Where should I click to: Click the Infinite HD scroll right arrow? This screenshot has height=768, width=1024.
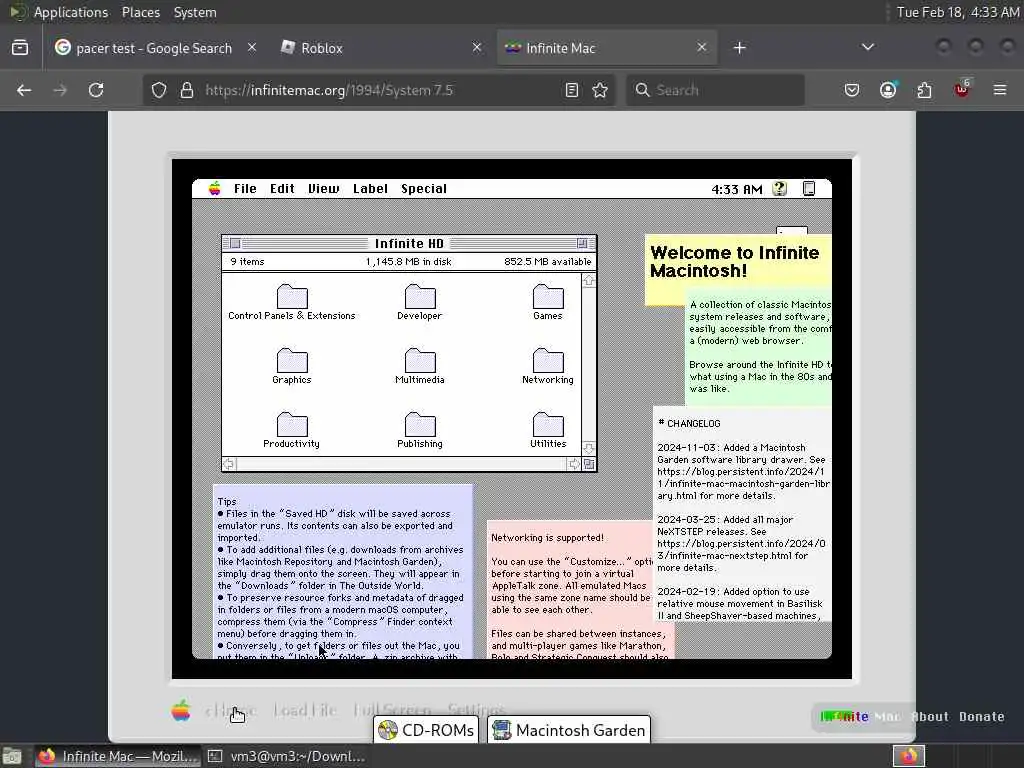coord(574,464)
